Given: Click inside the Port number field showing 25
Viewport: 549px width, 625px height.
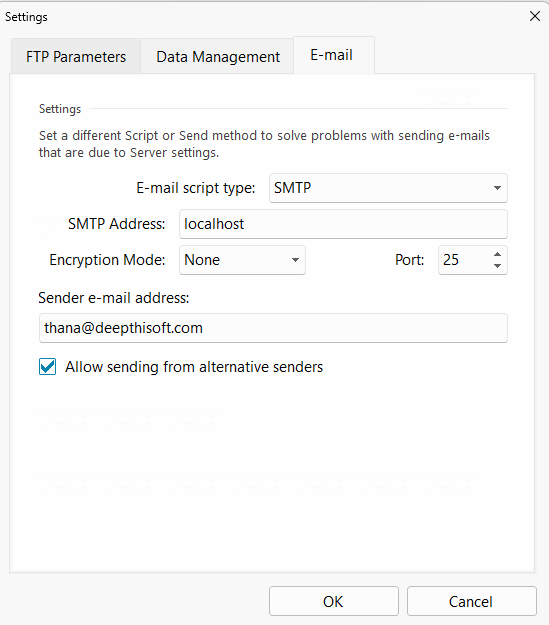Looking at the screenshot, I should tap(464, 260).
